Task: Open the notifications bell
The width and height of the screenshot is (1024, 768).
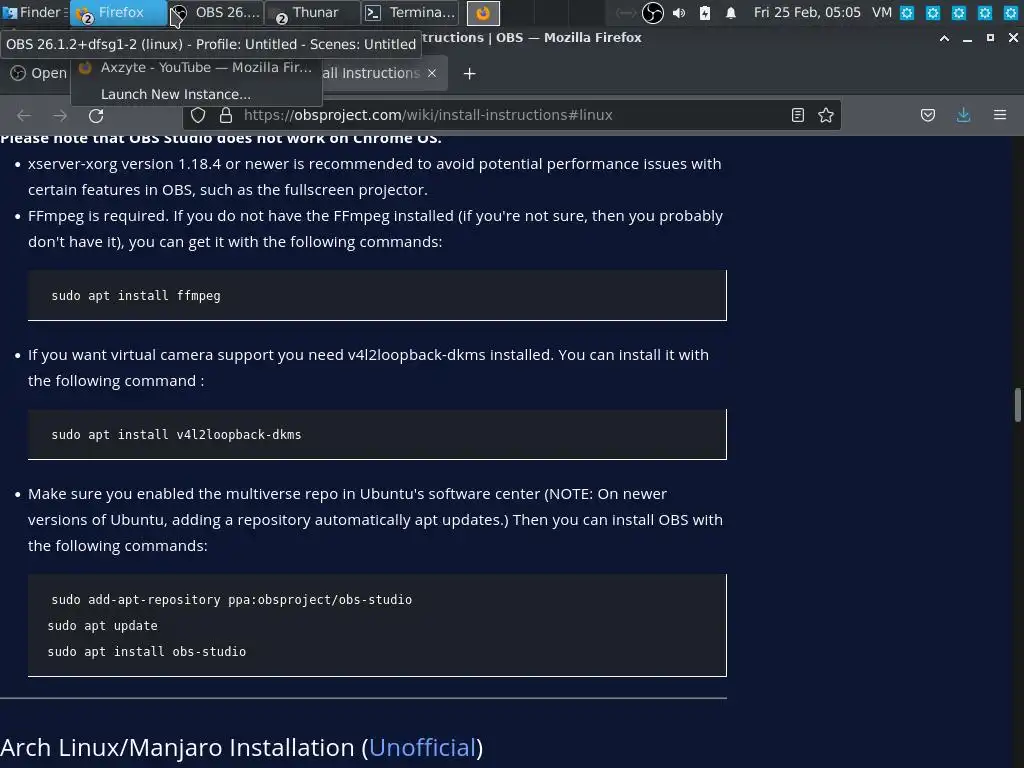Action: [x=731, y=12]
